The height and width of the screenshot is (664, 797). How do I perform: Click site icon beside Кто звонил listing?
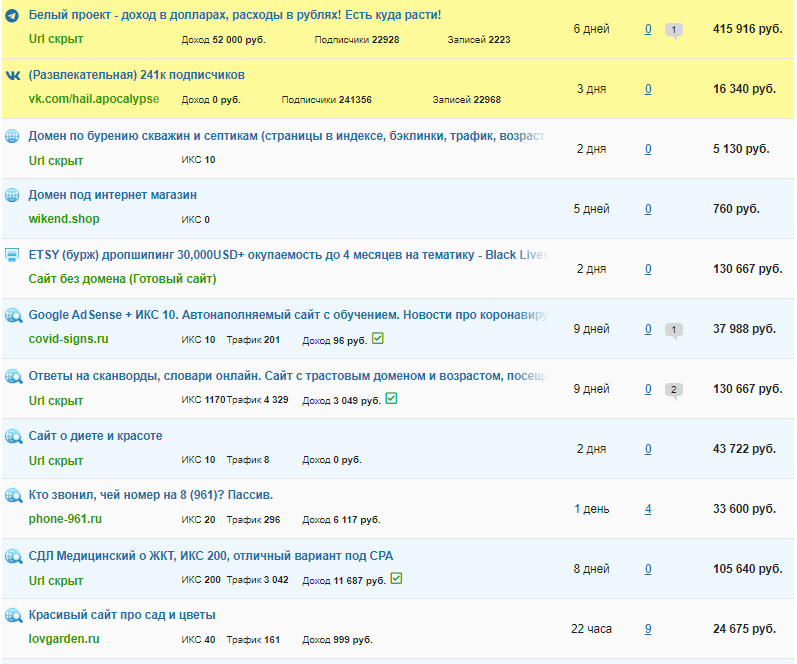(x=13, y=495)
